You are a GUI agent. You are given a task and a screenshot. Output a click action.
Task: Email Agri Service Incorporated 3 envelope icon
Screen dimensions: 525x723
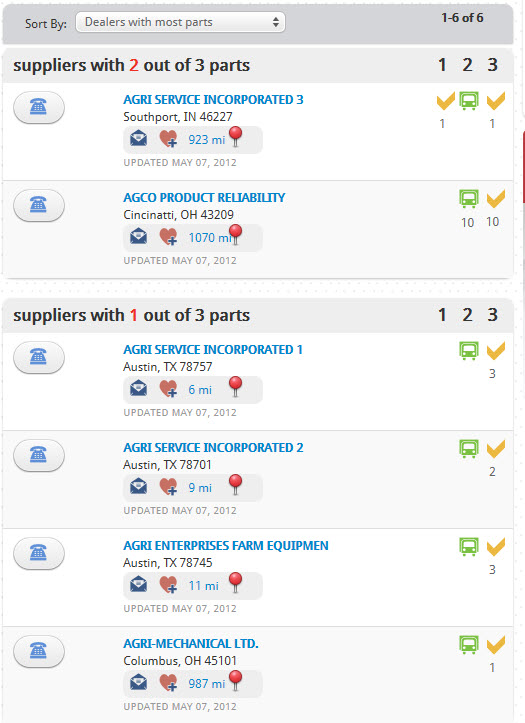click(x=138, y=138)
